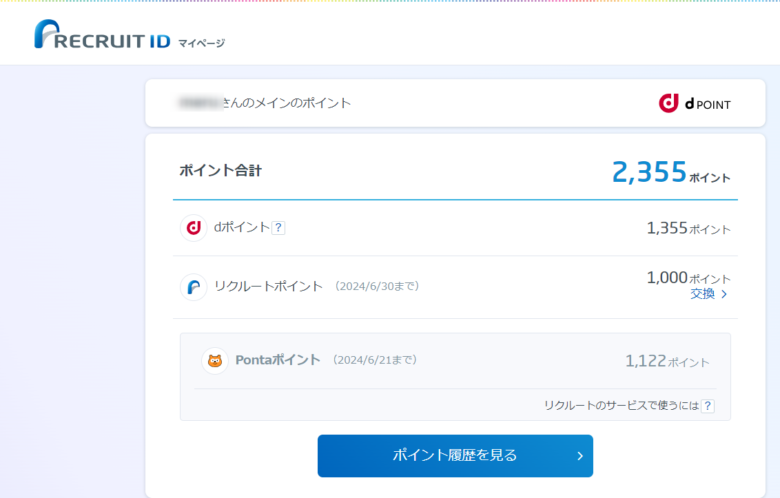Viewport: 780px width, 498px height.
Task: Select the リクルートポイント label text
Action: 268,287
